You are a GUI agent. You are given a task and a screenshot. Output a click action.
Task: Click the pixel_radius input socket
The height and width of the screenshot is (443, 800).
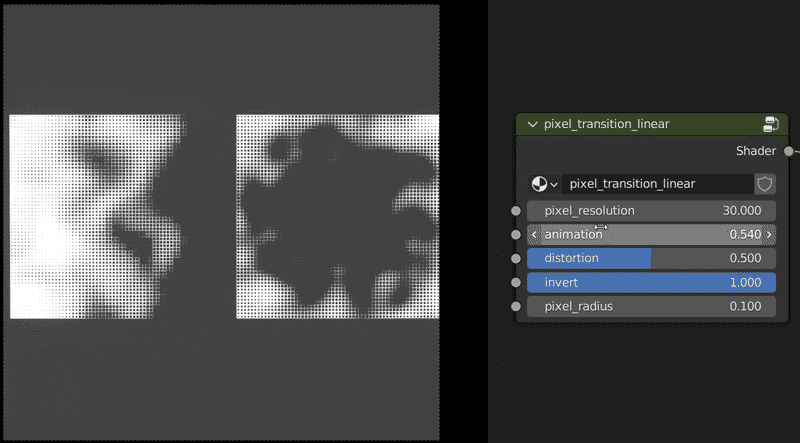pos(516,306)
